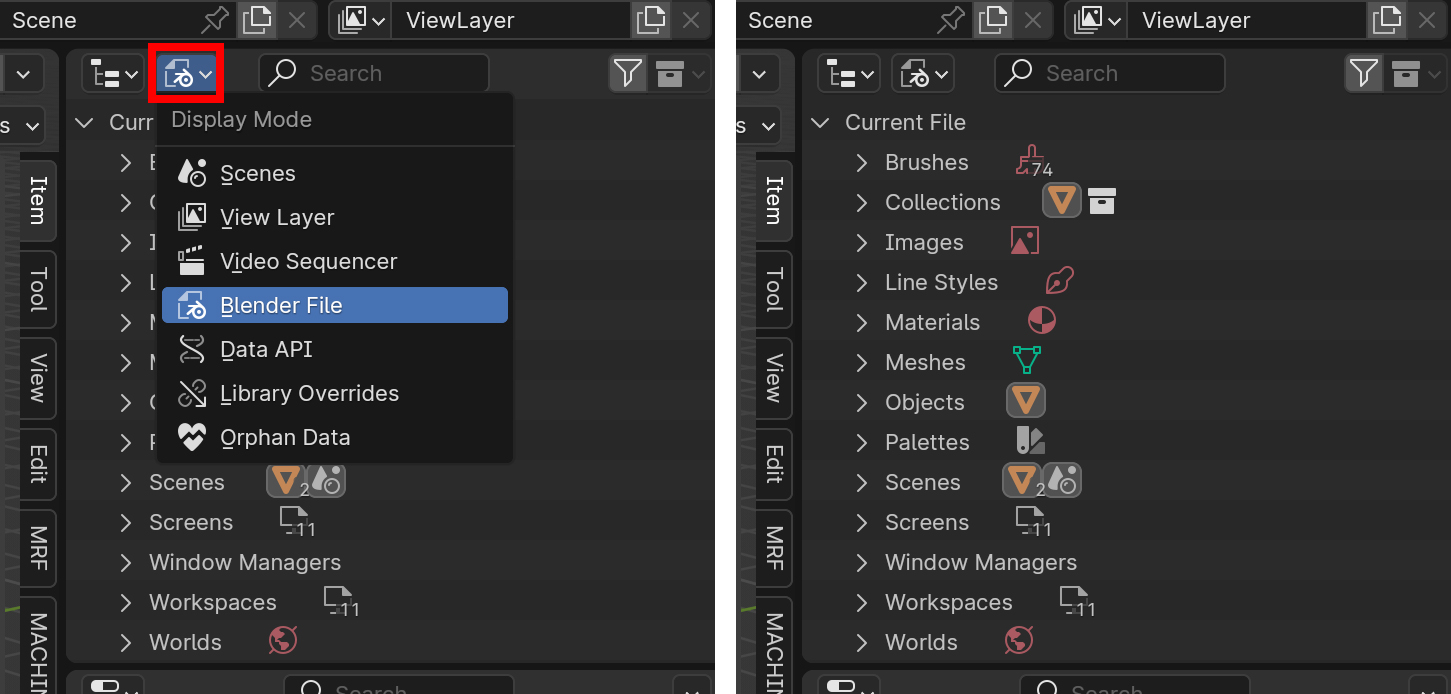Select Scenes in the Display Mode menu
This screenshot has height=694, width=1451.
pos(335,173)
